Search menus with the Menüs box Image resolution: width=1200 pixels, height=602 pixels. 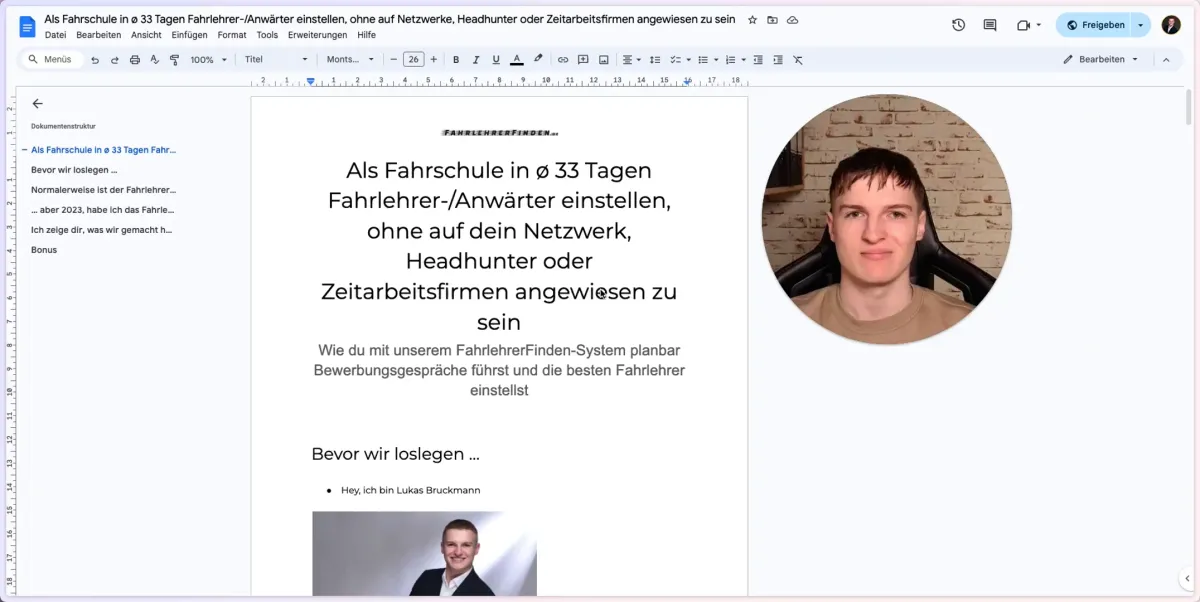[x=50, y=60]
